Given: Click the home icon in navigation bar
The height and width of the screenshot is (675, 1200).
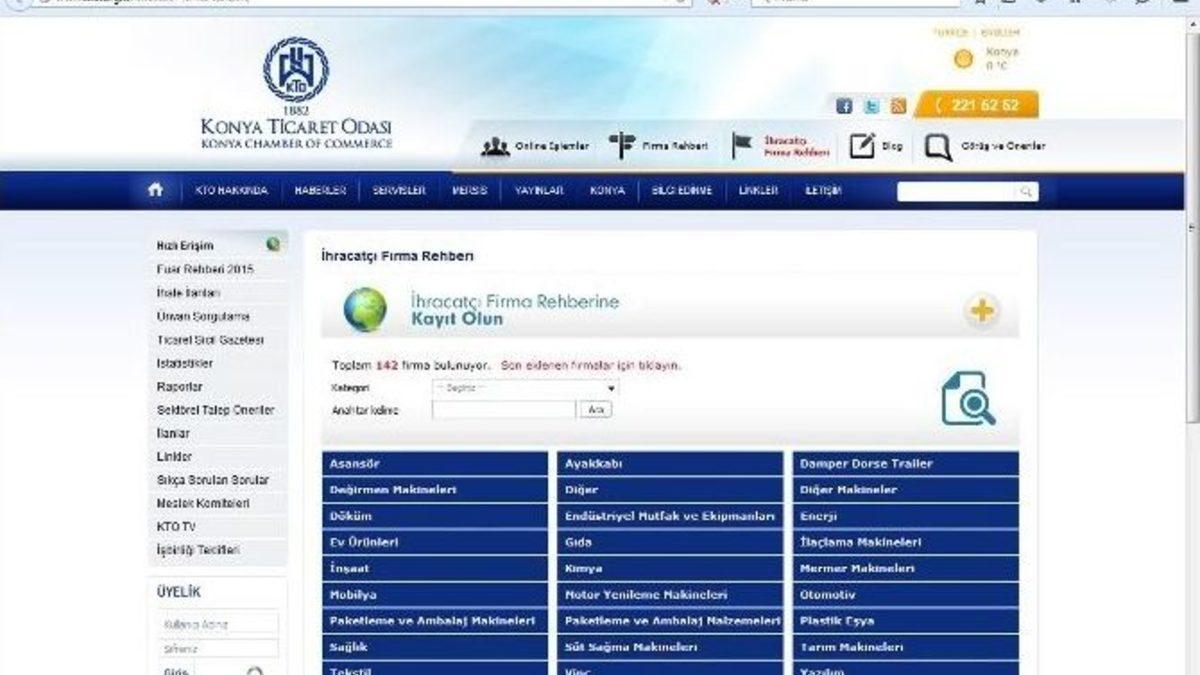Looking at the screenshot, I should tap(155, 190).
